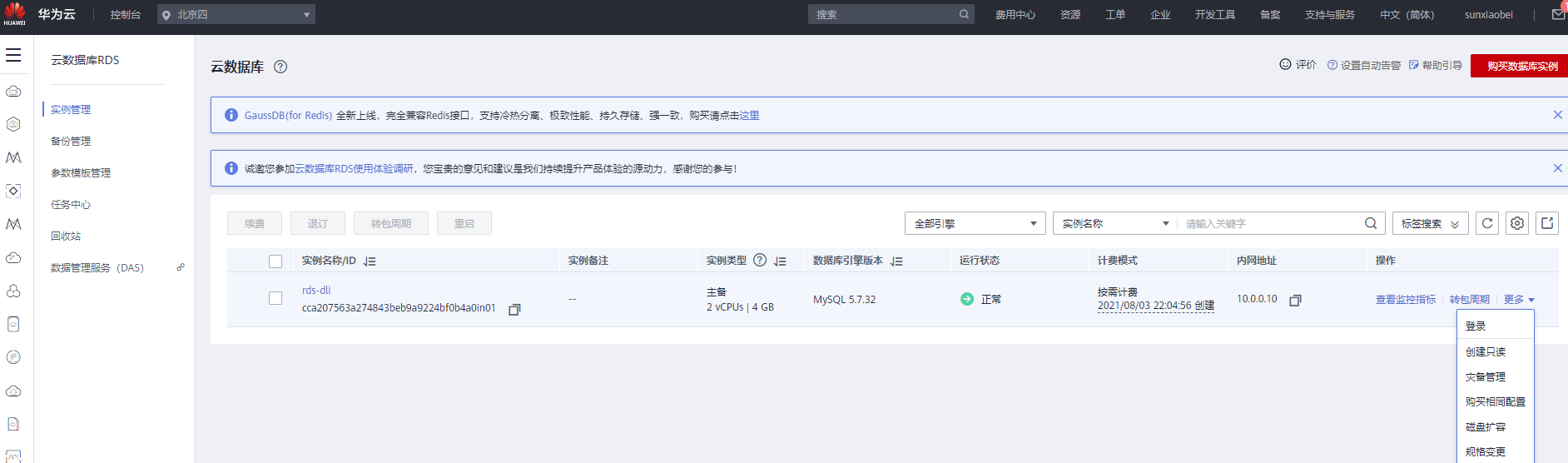Open the 全部引擎 engine filter dropdown
This screenshot has height=463, width=1568.
(975, 223)
